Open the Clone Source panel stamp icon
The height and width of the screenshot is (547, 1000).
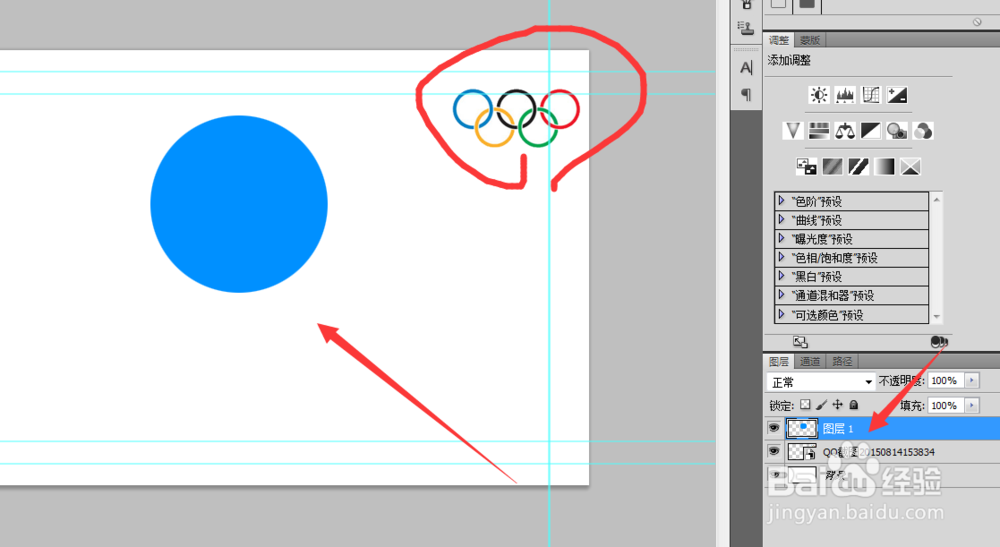746,27
